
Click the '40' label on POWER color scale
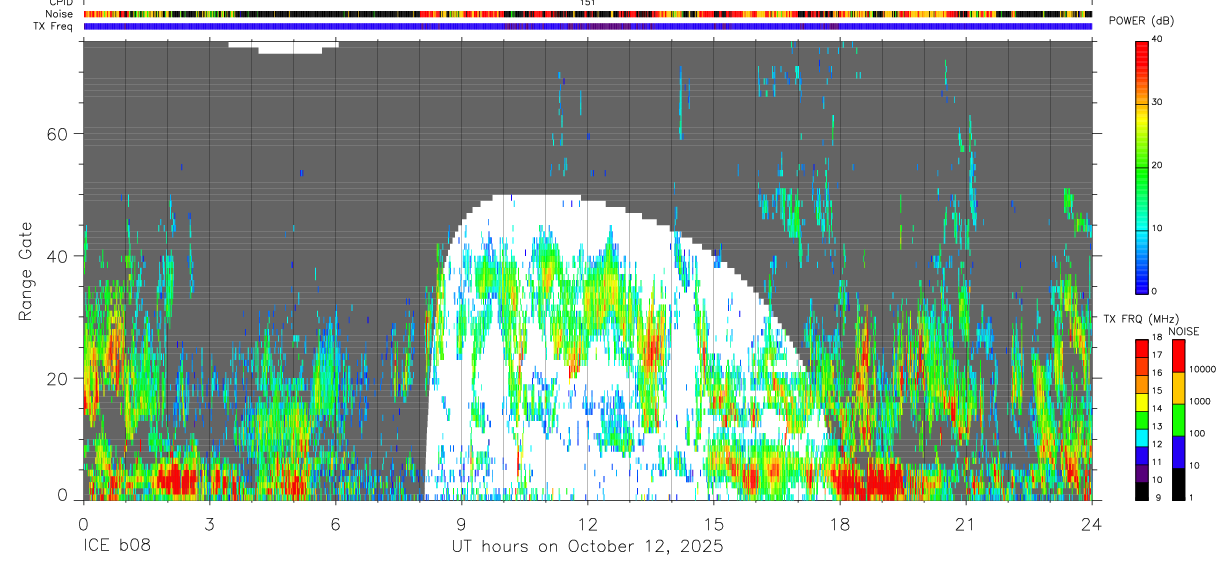click(x=1157, y=40)
